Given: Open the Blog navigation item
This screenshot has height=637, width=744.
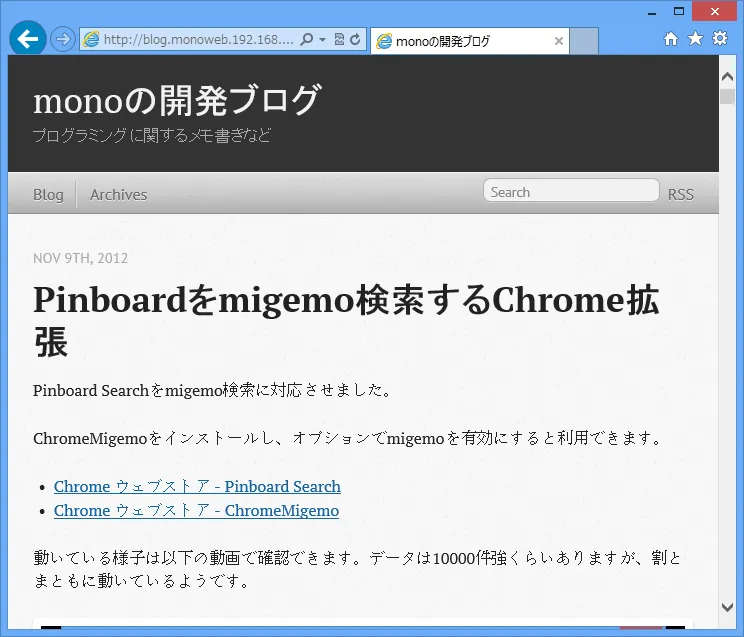Looking at the screenshot, I should 48,195.
